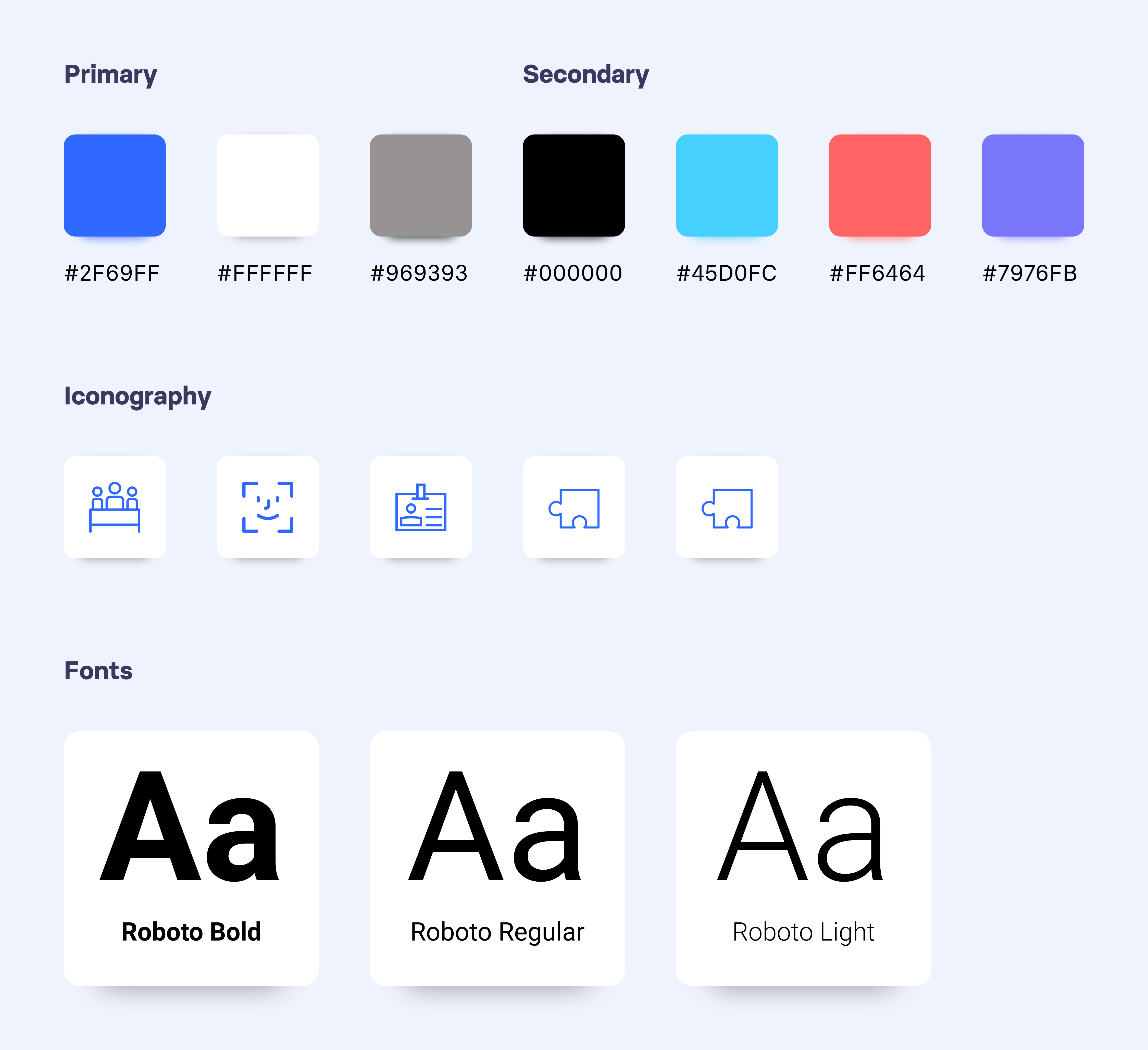Image resolution: width=1148 pixels, height=1050 pixels.
Task: Select the coral red #FF6464 swatch
Action: (880, 185)
